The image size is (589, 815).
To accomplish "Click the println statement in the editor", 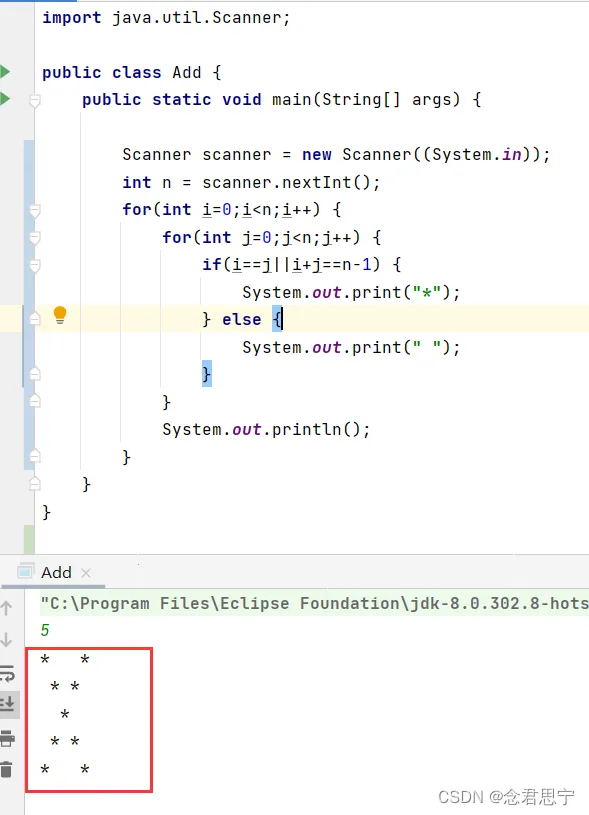I will click(x=266, y=429).
